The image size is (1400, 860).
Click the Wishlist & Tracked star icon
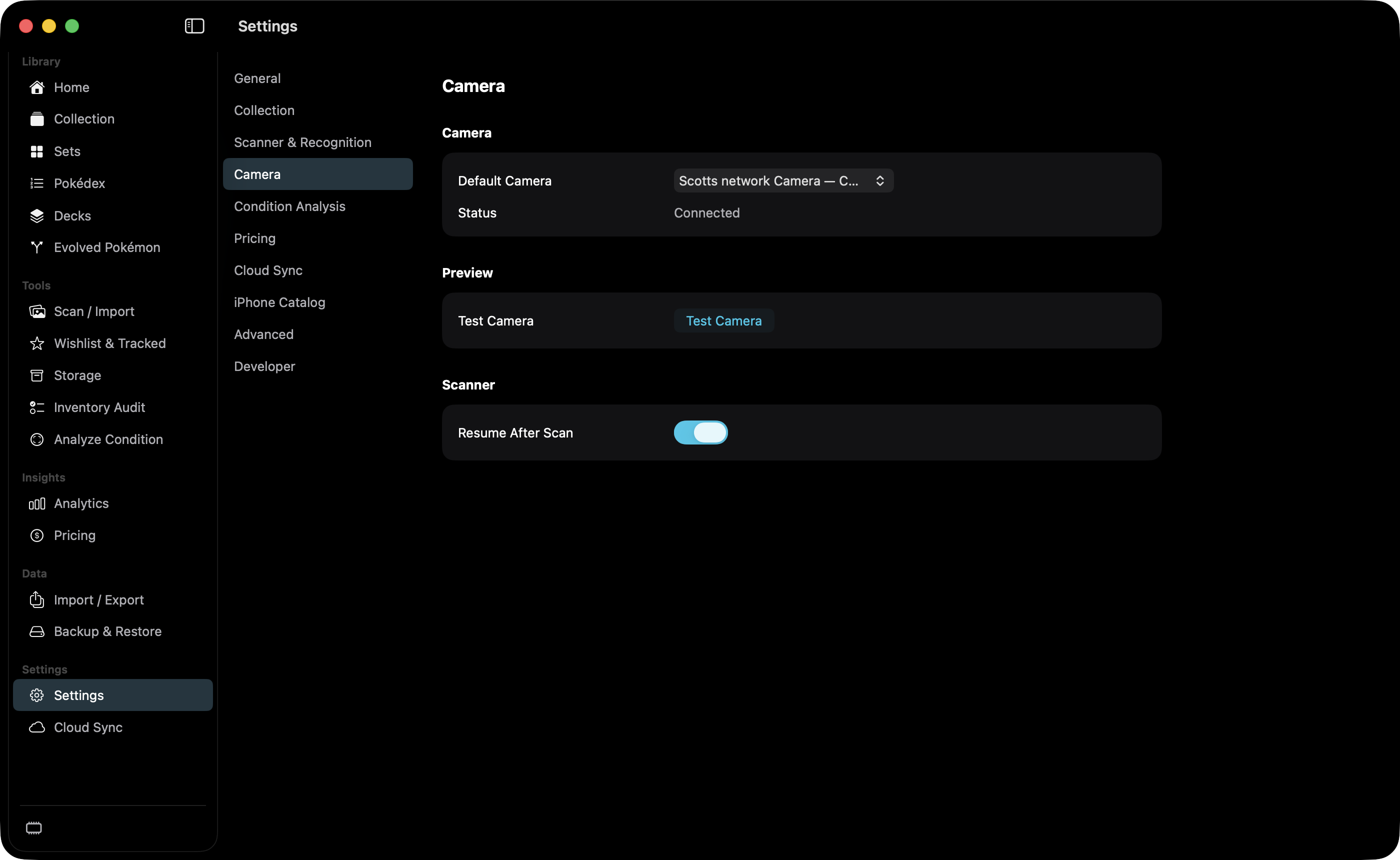click(37, 343)
